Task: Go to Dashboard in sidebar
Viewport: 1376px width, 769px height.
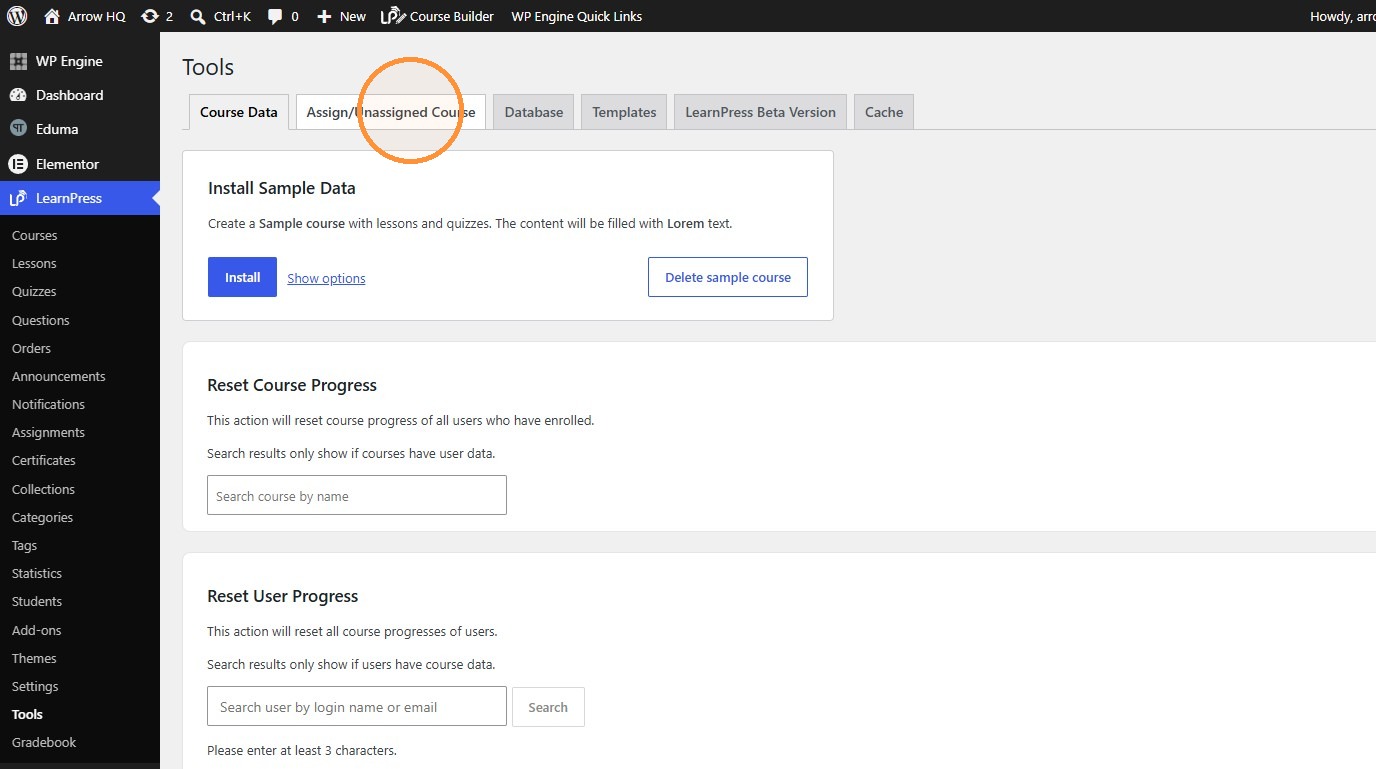Action: click(x=69, y=95)
